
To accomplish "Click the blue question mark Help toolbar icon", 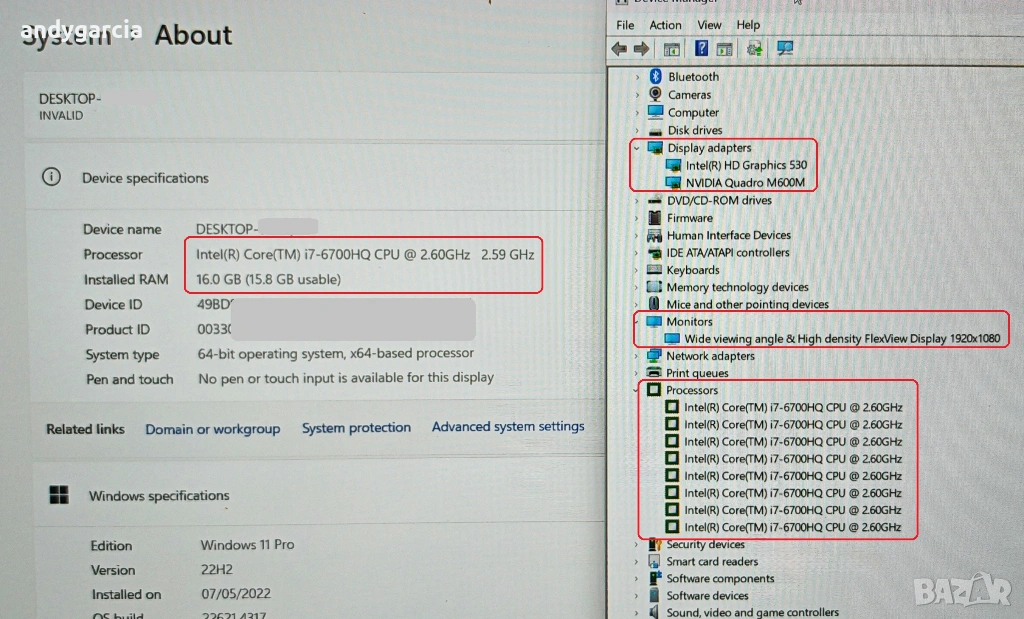I will click(x=702, y=48).
